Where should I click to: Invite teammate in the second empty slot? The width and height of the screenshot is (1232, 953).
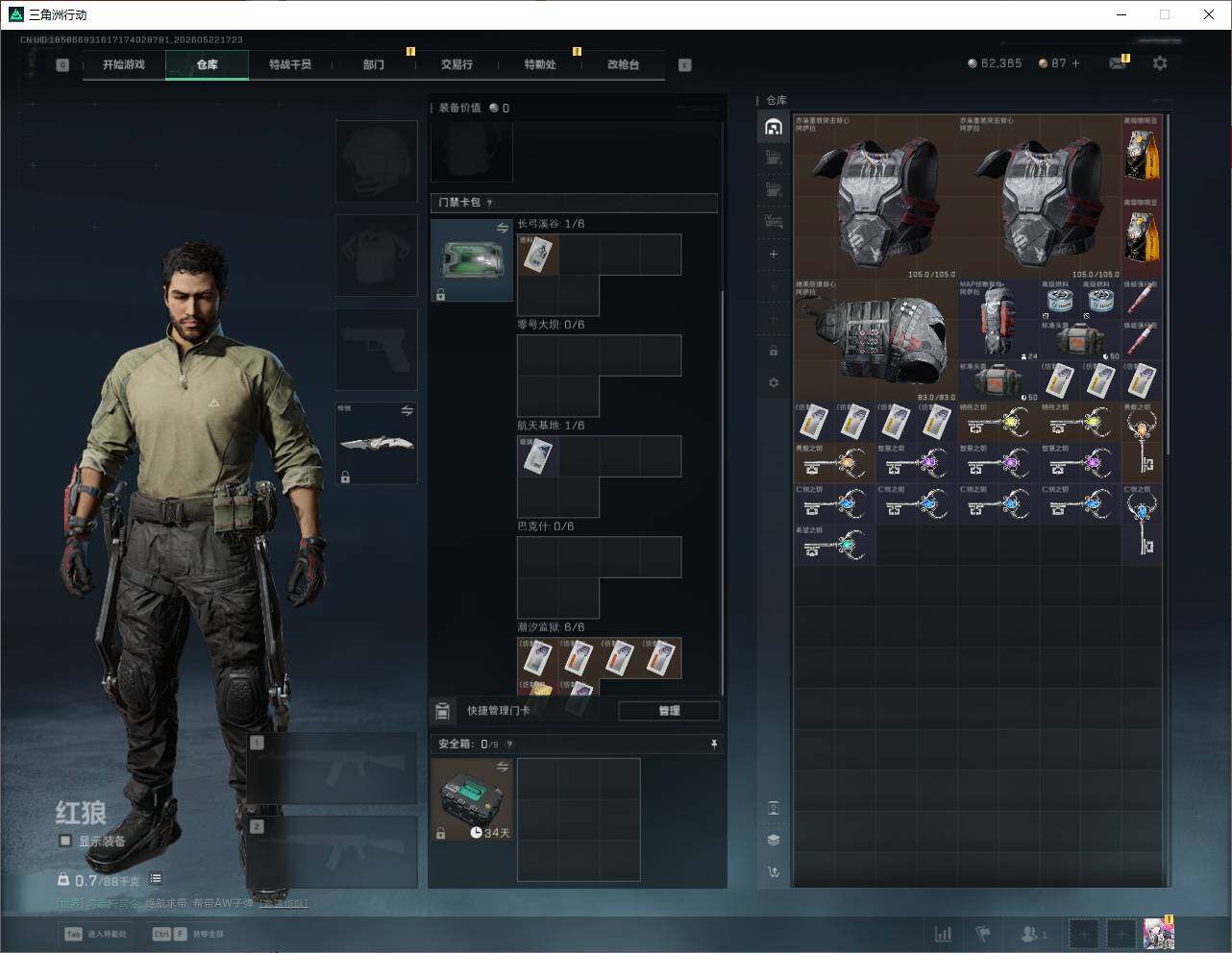point(1121,934)
